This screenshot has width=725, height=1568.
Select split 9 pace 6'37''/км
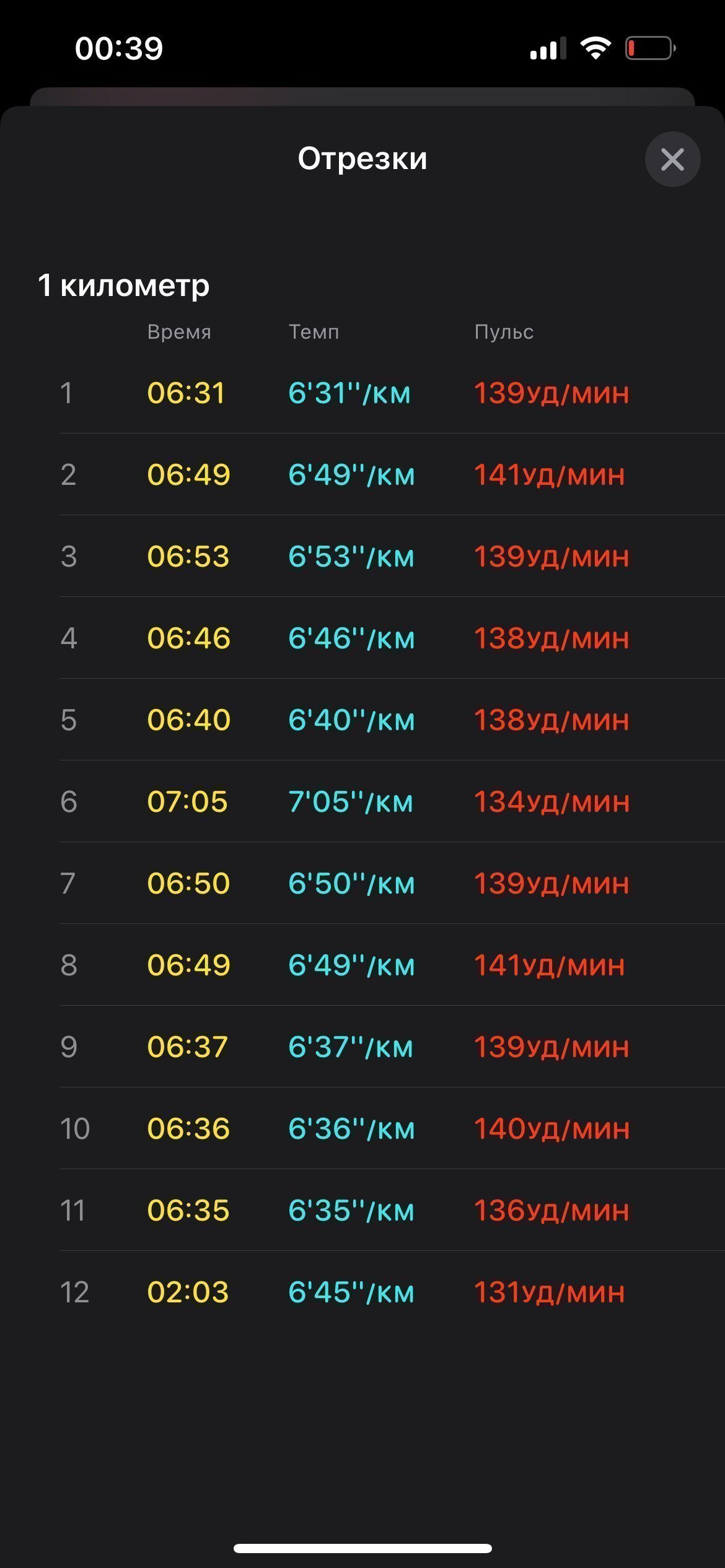pos(351,1047)
